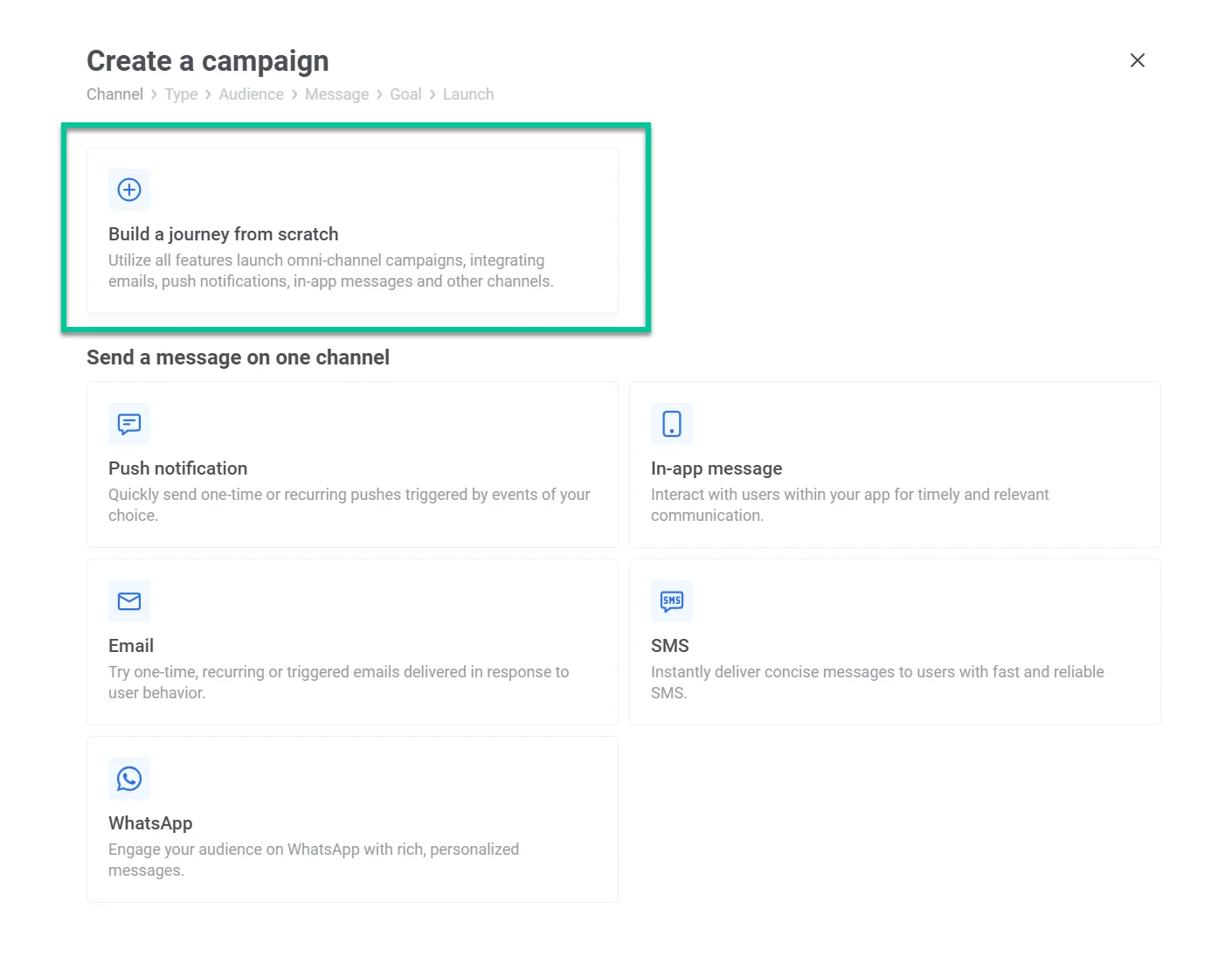This screenshot has width=1232, height=971.
Task: Select Build a journey from scratch title
Action: pos(223,234)
